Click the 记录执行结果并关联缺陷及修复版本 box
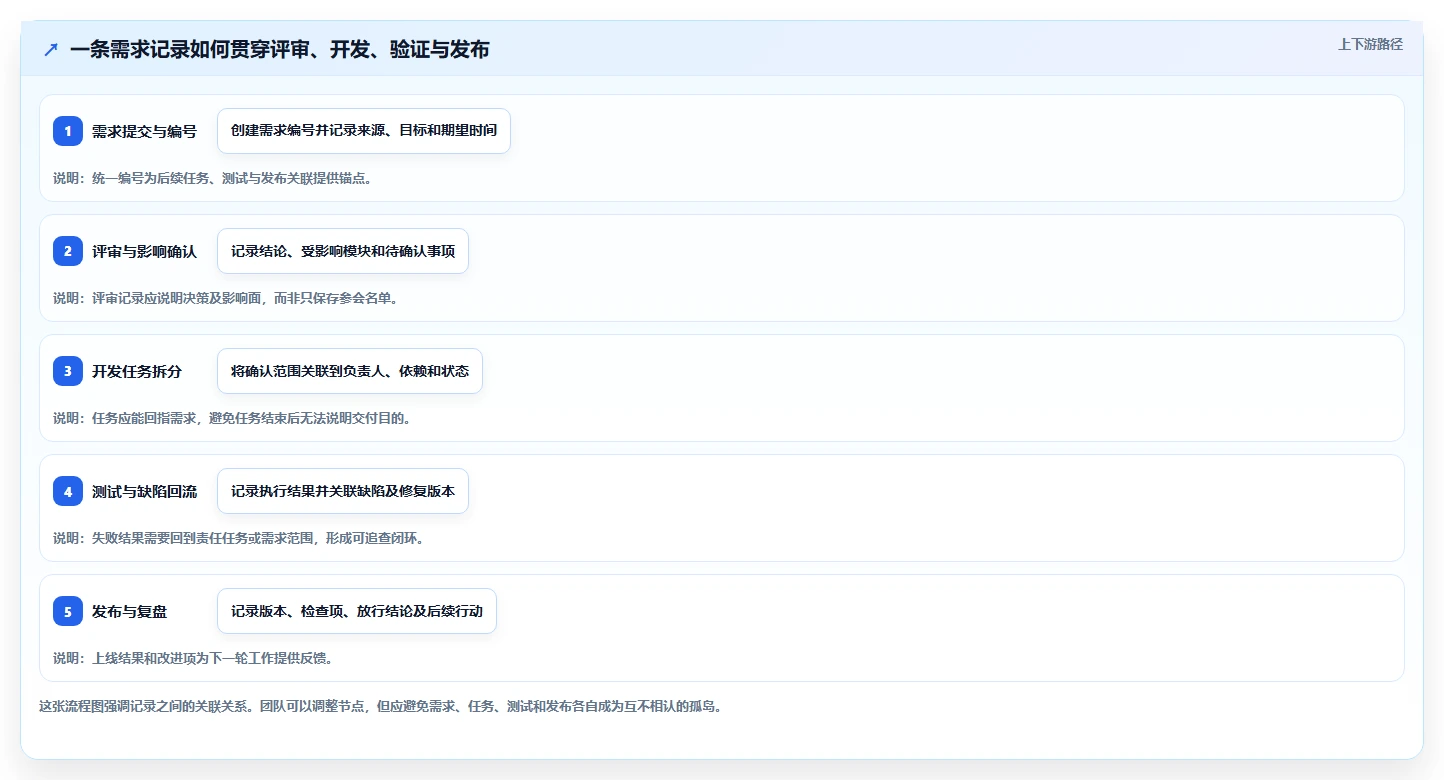Image resolution: width=1444 pixels, height=780 pixels. [343, 491]
